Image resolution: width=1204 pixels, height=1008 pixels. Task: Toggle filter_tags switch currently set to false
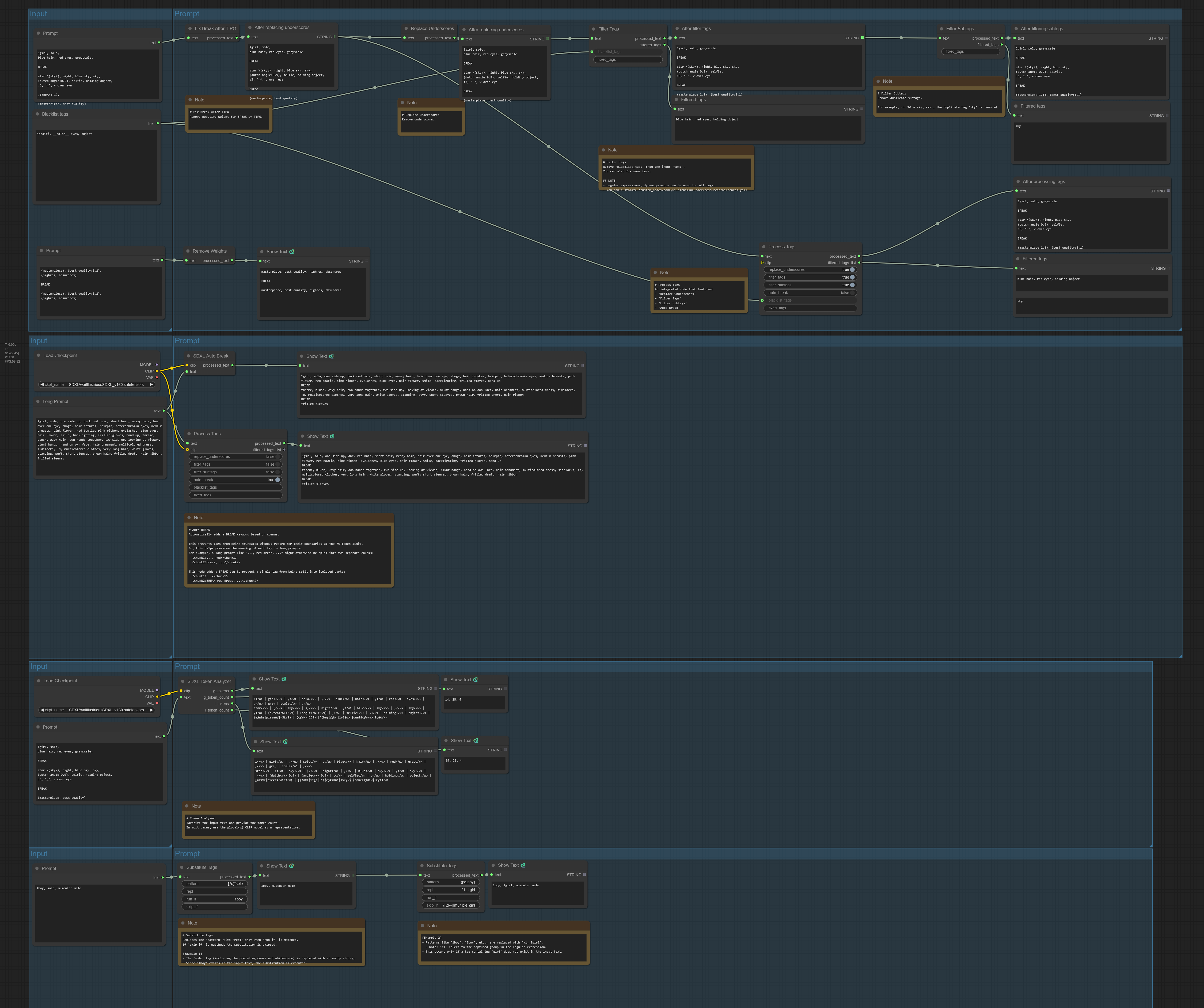[x=278, y=465]
